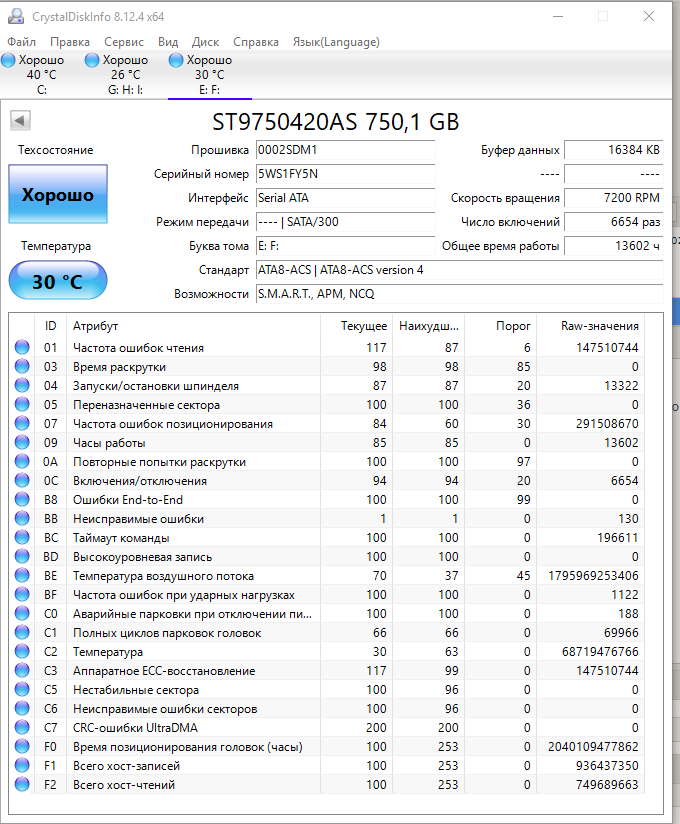Image resolution: width=680 pixels, height=824 pixels.
Task: Open the Язык(Language) menu
Action: [x=336, y=42]
